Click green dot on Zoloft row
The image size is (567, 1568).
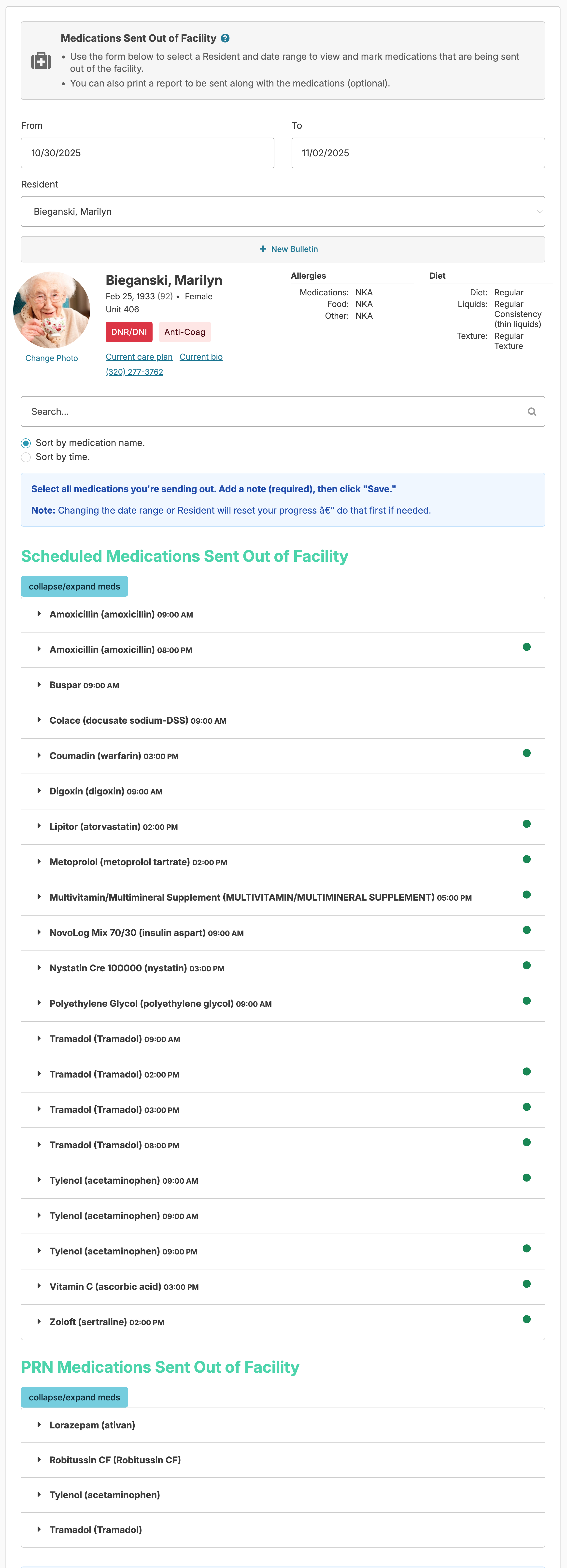coord(526,1319)
